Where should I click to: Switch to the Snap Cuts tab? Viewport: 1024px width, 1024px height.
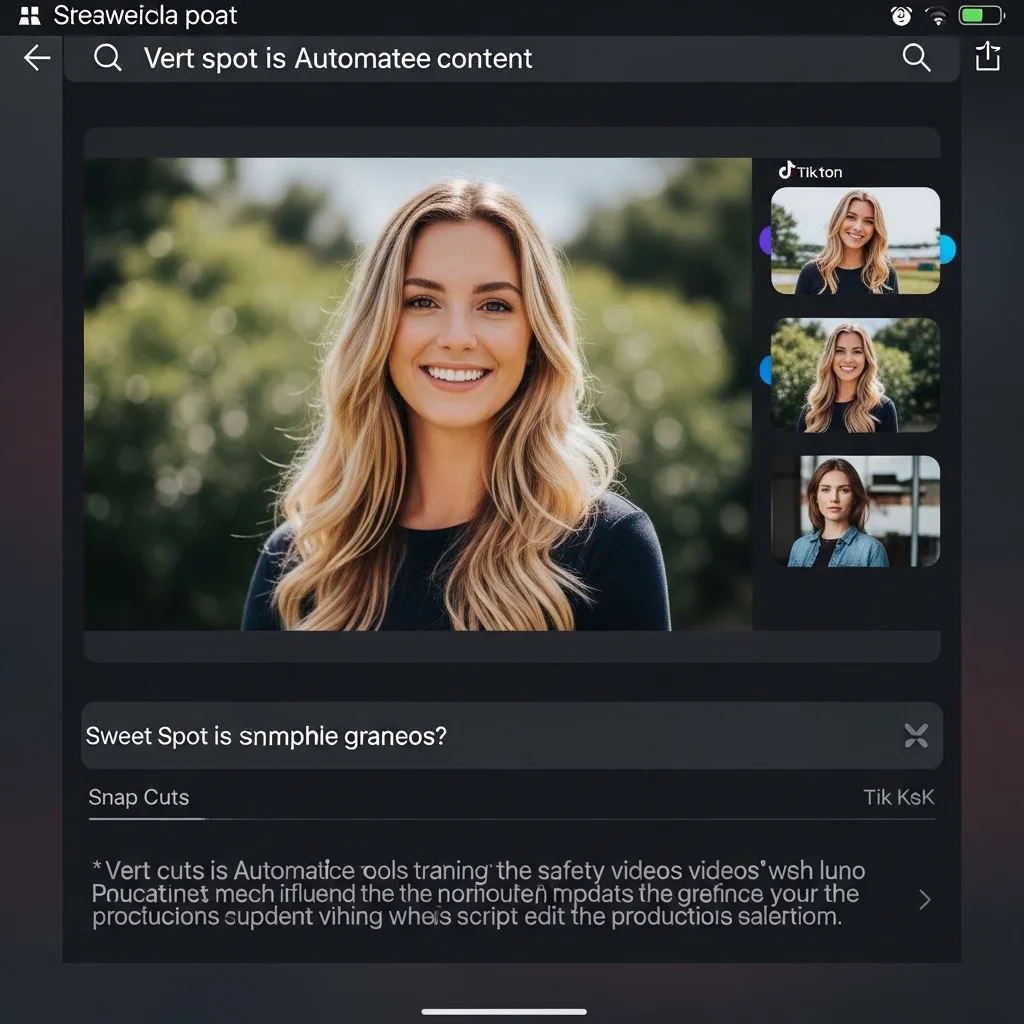[x=138, y=797]
